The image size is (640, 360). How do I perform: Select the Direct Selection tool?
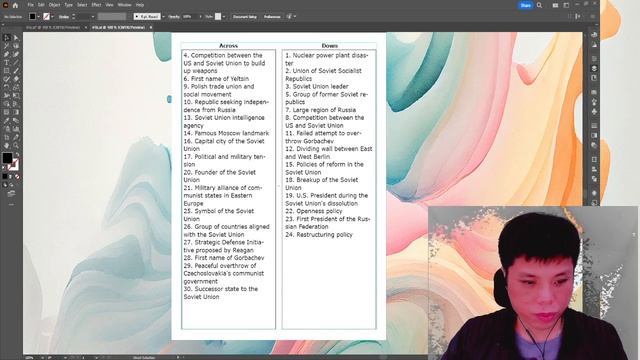click(x=16, y=38)
